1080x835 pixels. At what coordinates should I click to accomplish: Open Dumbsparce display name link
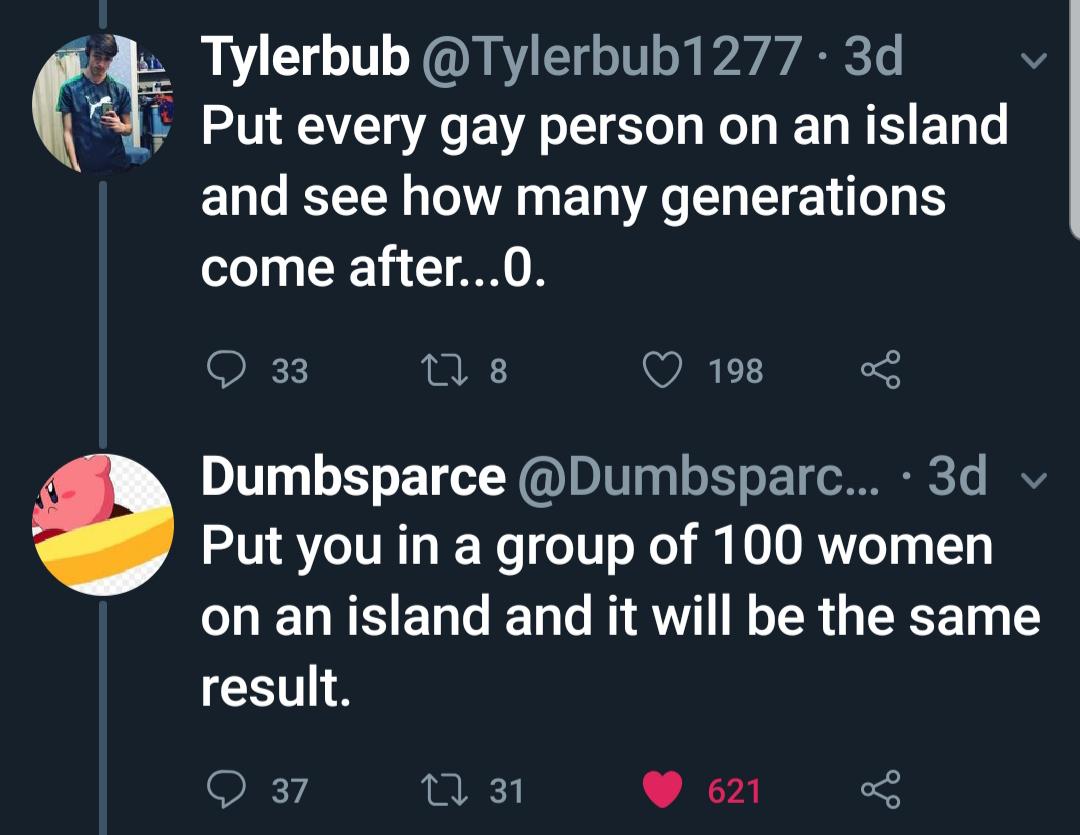(353, 476)
